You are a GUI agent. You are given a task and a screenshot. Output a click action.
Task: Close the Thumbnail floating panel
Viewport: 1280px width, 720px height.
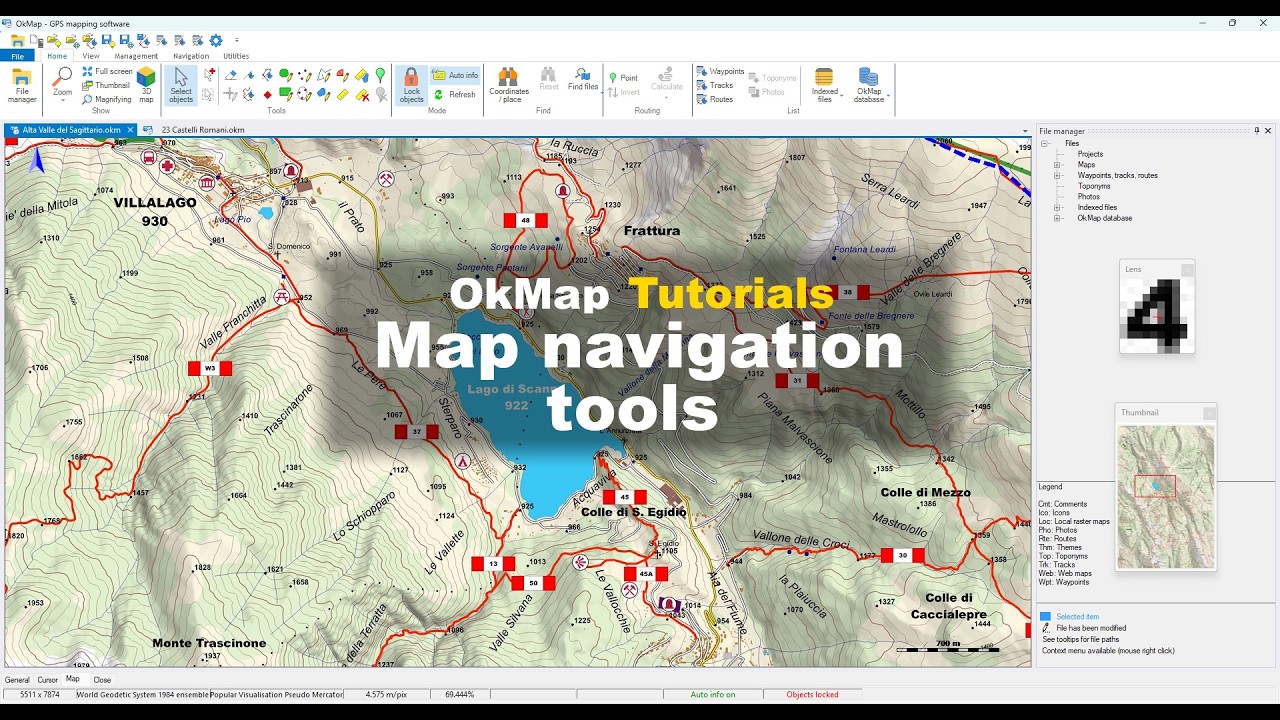click(1209, 413)
